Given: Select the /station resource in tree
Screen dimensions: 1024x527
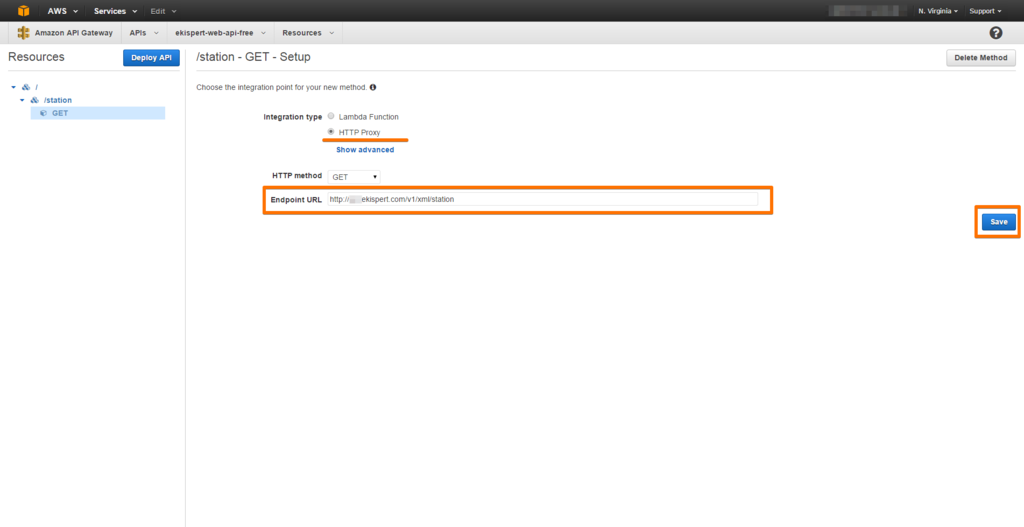Looking at the screenshot, I should 57,100.
